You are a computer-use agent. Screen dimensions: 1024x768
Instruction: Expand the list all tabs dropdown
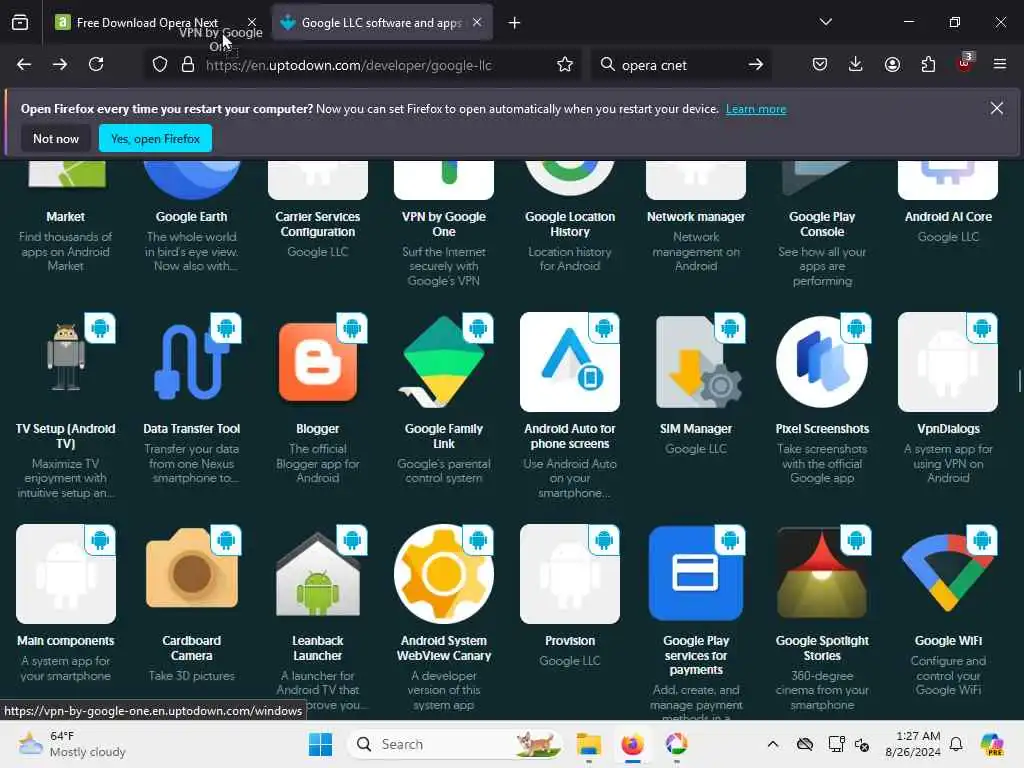825,22
